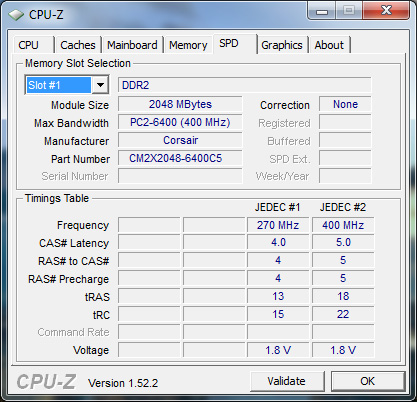Select the Slot #1 combo box

[67, 85]
